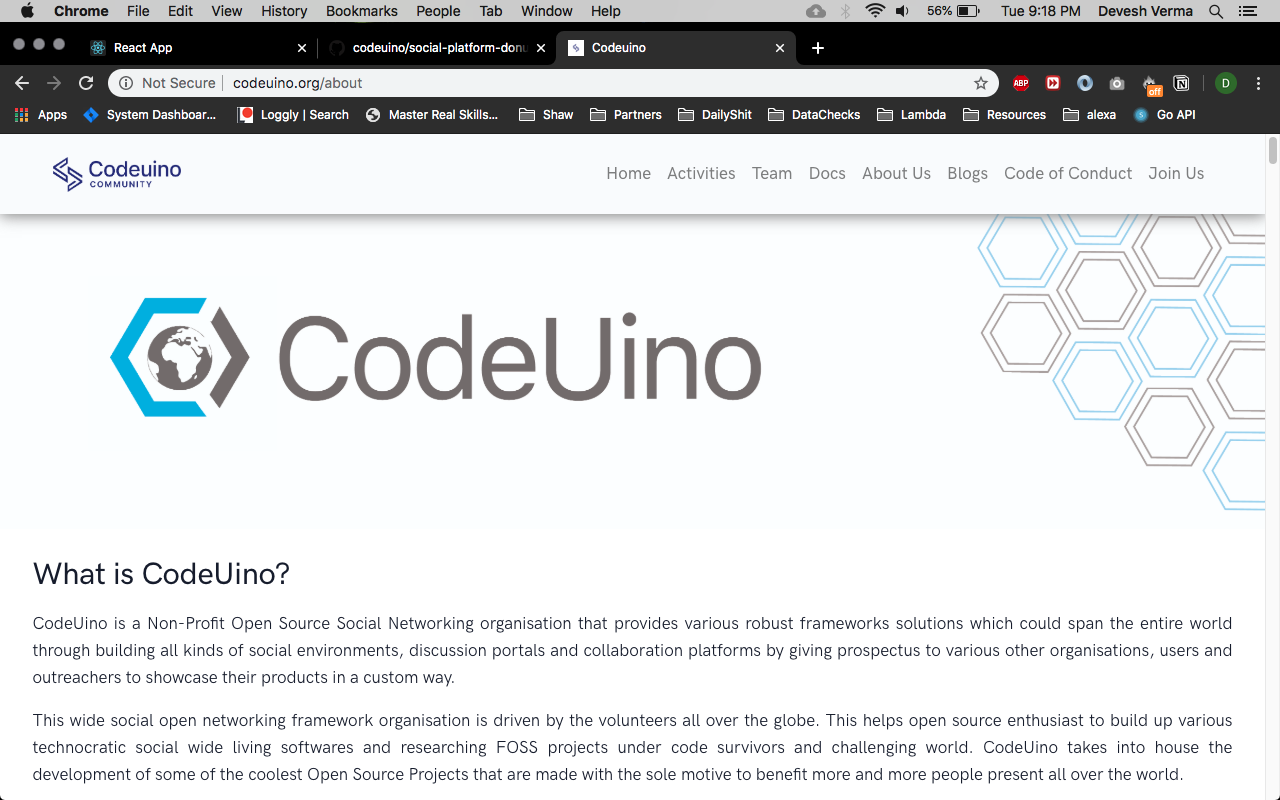Open the Bookmarks menu
Screen dimensions: 1280x800
(x=362, y=11)
